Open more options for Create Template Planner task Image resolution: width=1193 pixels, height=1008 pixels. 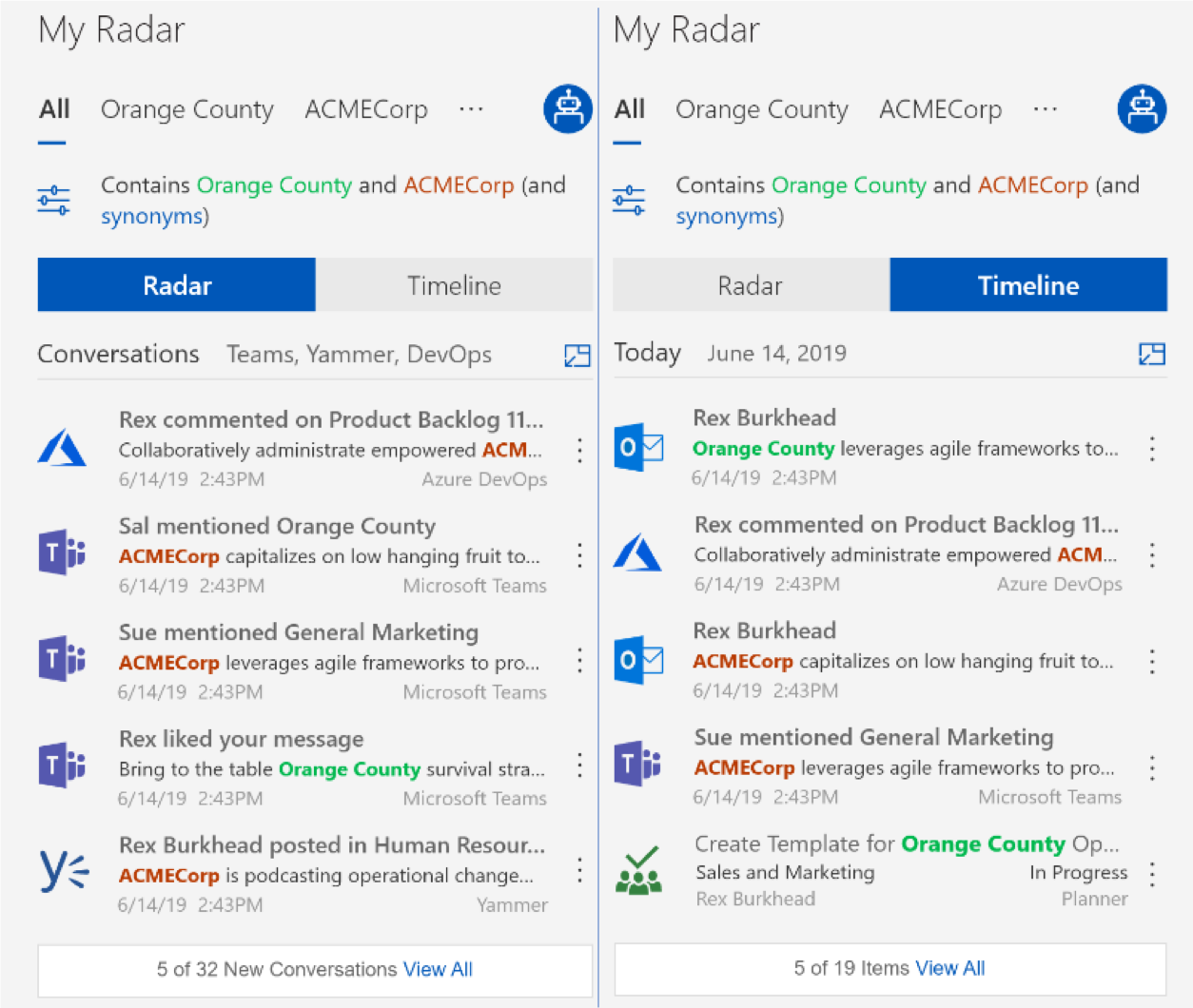(x=1152, y=874)
